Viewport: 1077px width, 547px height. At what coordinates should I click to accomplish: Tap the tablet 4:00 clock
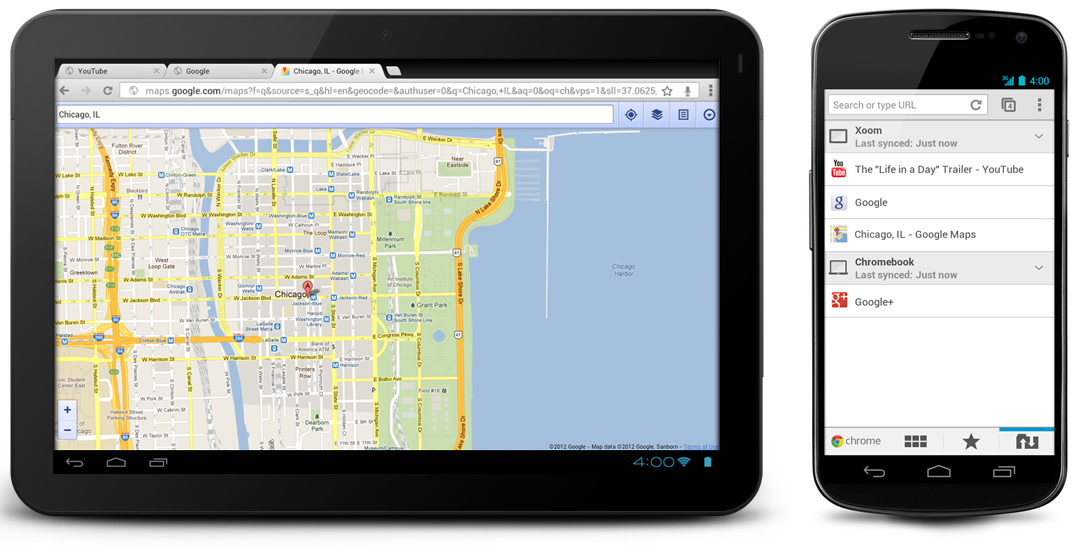(653, 462)
